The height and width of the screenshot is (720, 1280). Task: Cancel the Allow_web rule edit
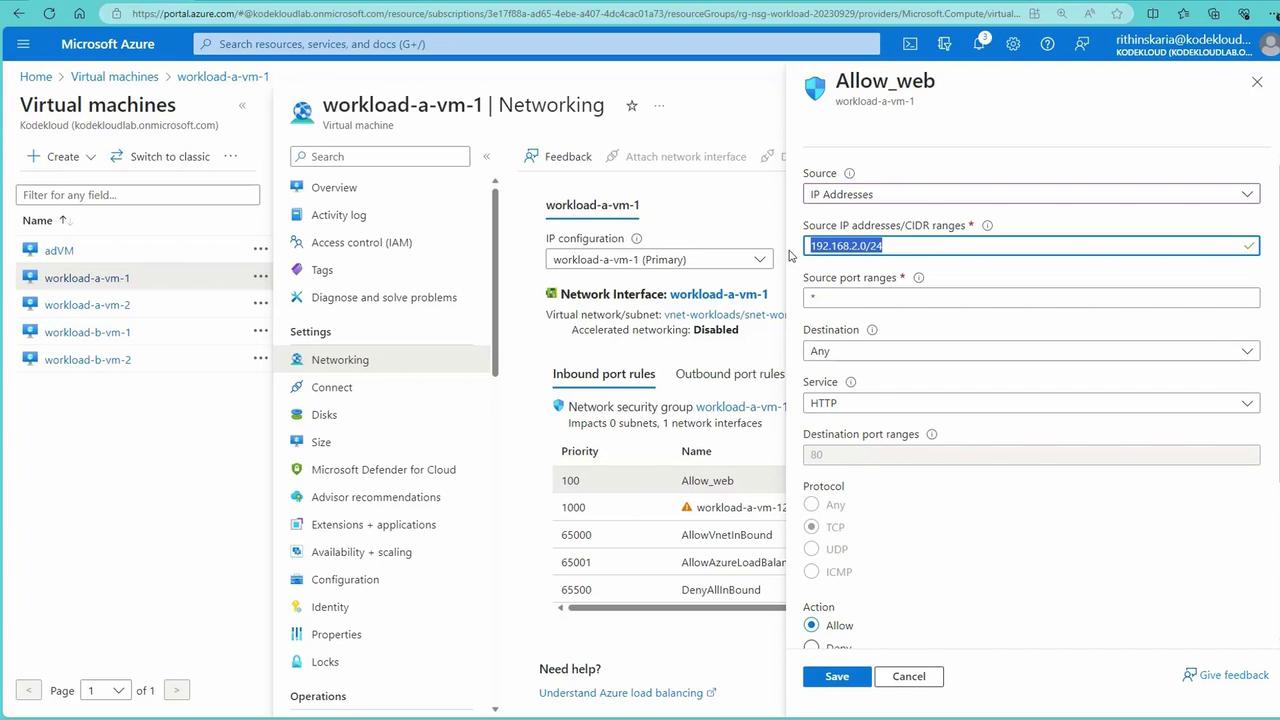click(909, 676)
